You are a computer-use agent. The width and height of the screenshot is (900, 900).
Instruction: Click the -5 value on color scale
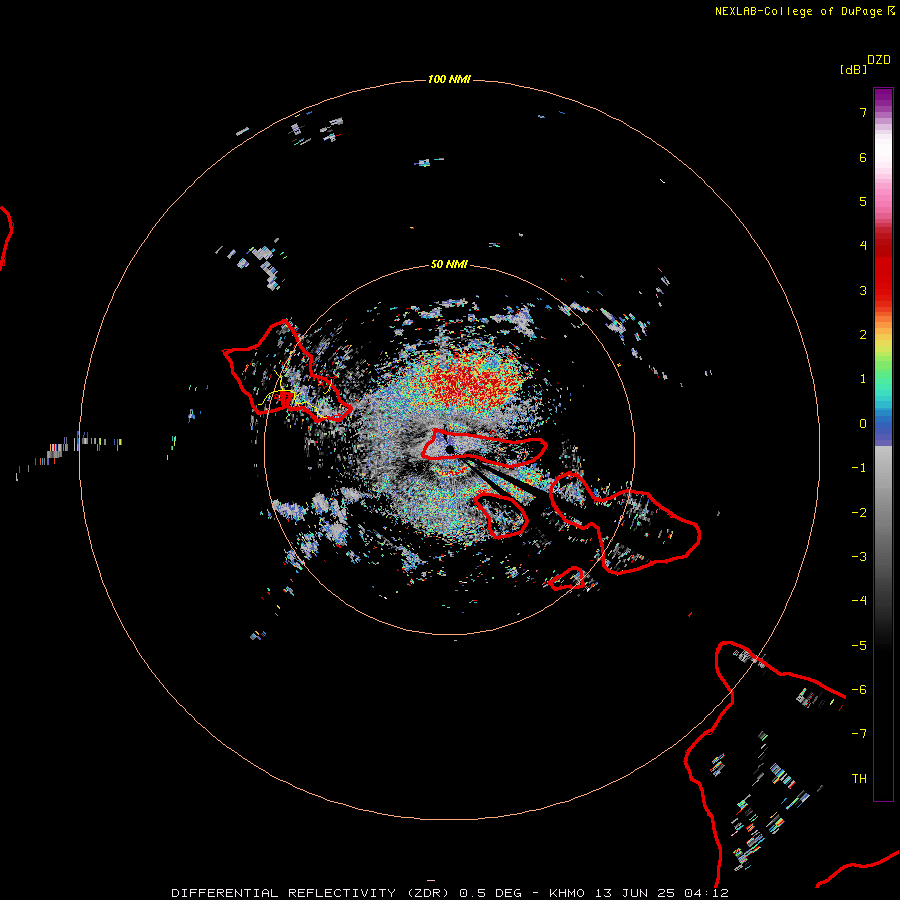[859, 646]
